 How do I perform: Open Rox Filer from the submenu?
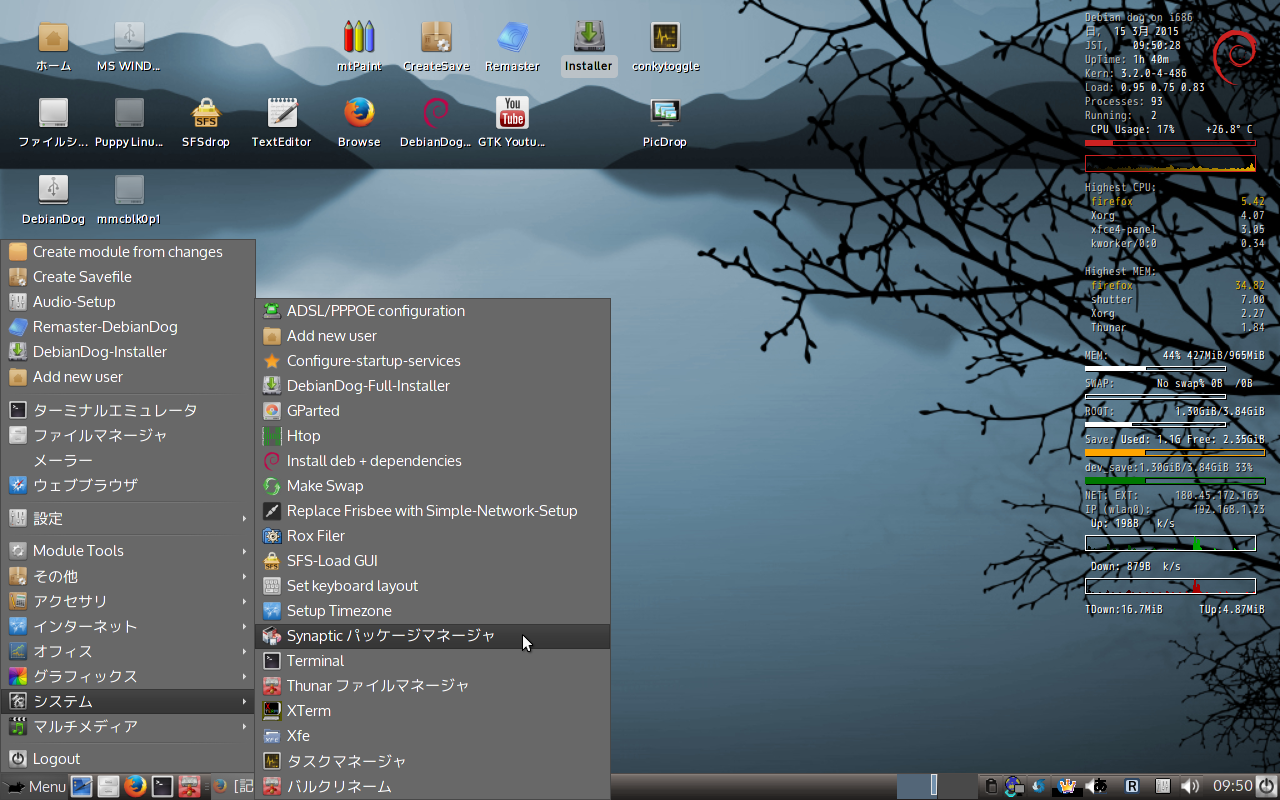tap(433, 536)
